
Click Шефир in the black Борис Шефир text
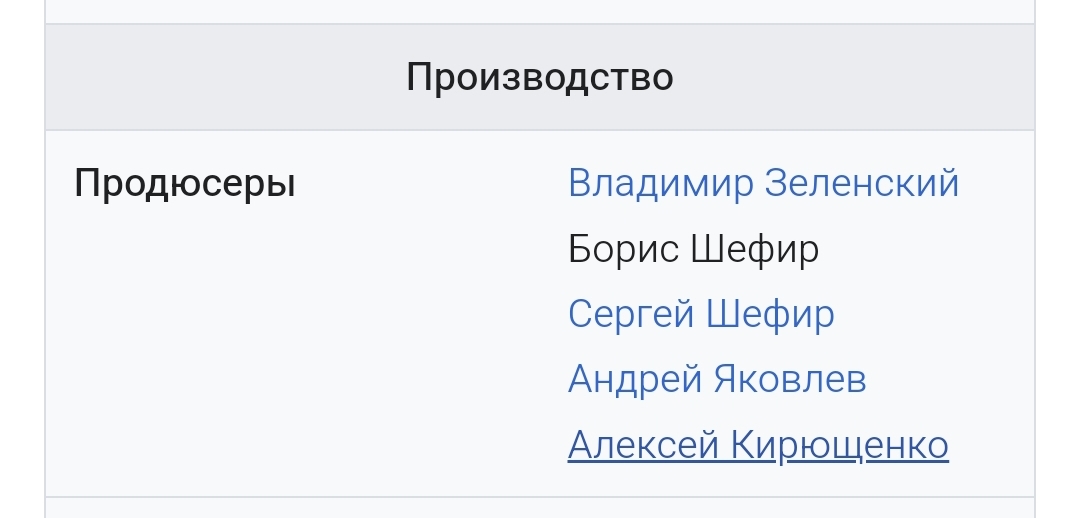(755, 249)
